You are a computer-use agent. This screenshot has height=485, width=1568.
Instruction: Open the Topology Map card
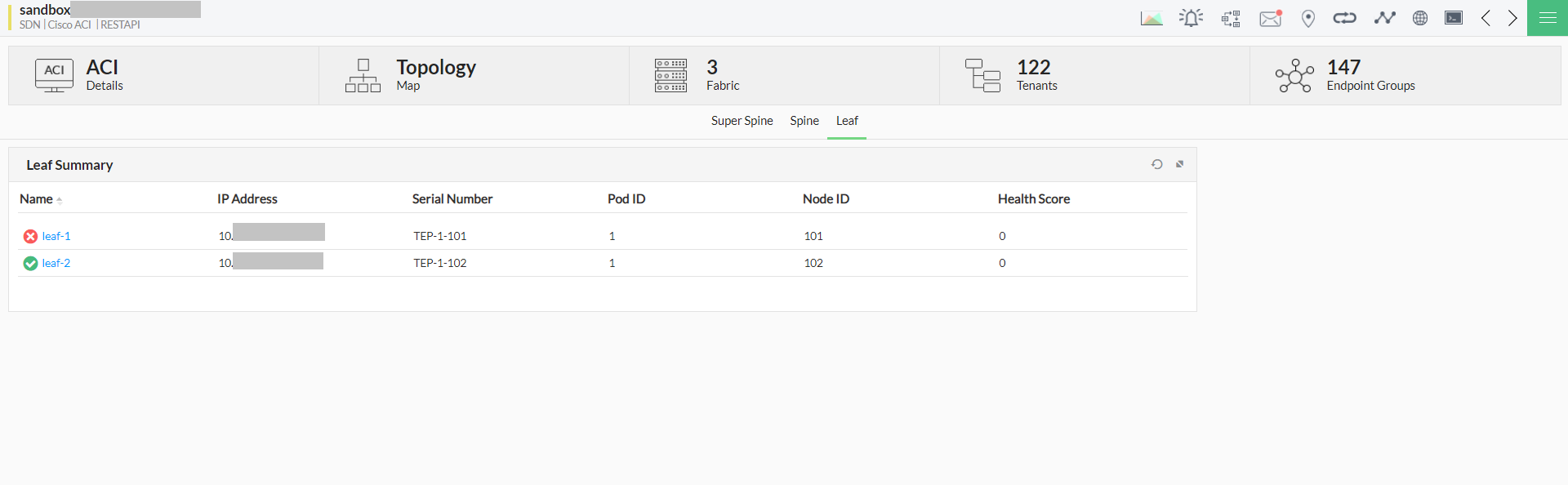pyautogui.click(x=474, y=75)
